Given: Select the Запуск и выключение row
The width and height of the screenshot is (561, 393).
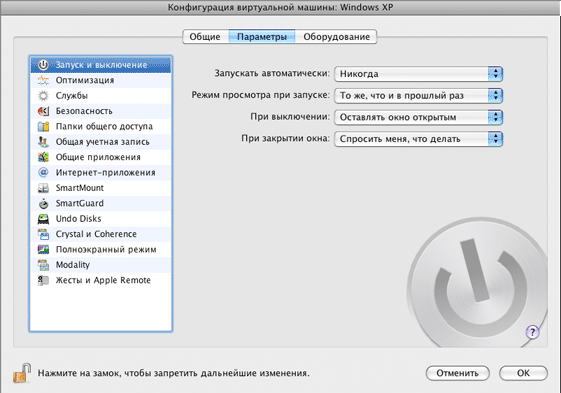Looking at the screenshot, I should (101, 65).
